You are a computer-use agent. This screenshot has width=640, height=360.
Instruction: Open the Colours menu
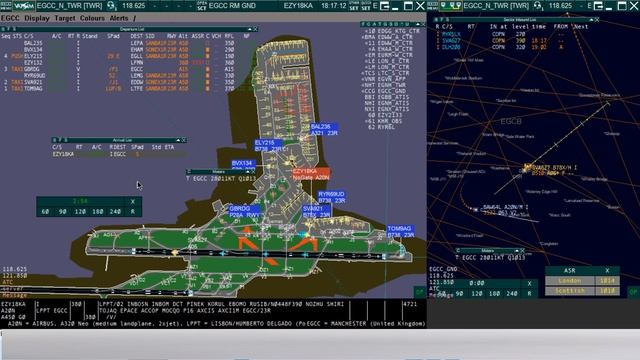92,18
